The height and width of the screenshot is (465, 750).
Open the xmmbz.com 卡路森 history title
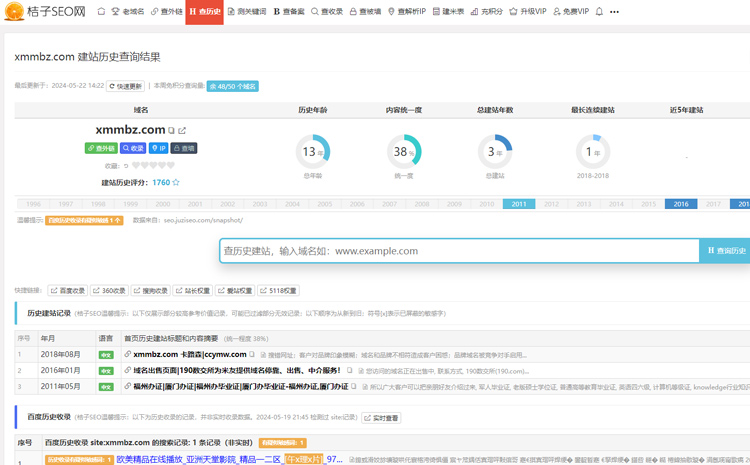point(190,354)
